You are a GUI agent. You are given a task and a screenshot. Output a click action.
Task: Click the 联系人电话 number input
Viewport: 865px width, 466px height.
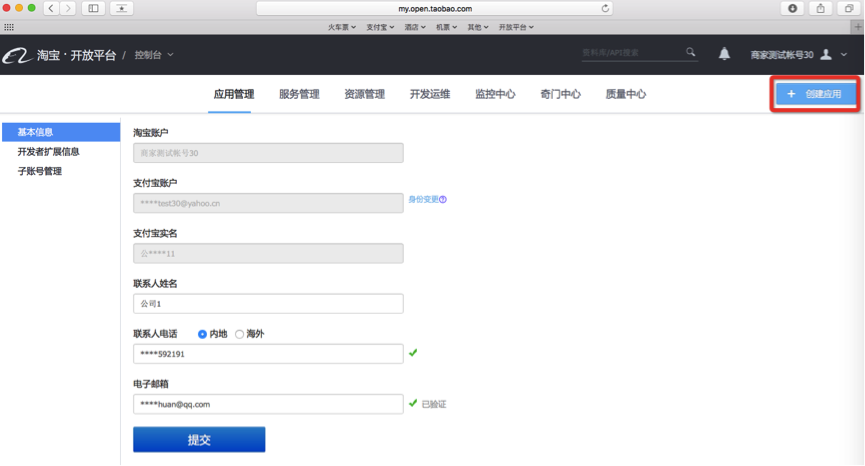(x=268, y=354)
